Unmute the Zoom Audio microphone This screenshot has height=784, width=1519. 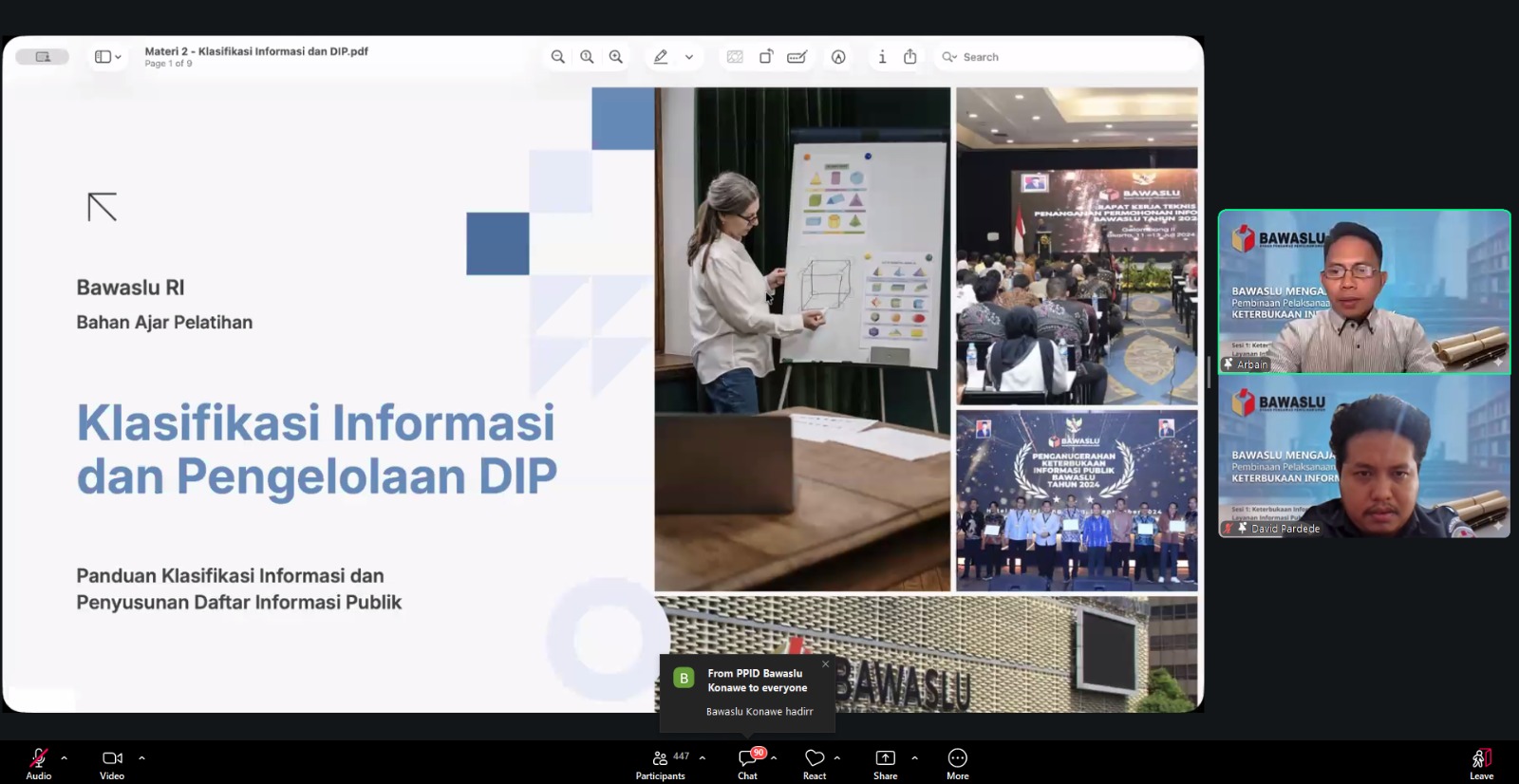click(39, 762)
